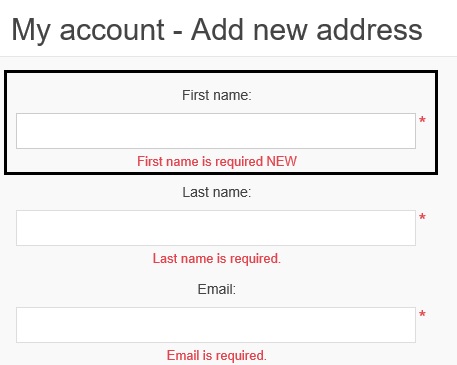
Task: Click 'Add new' words in the heading
Action: [x=250, y=30]
